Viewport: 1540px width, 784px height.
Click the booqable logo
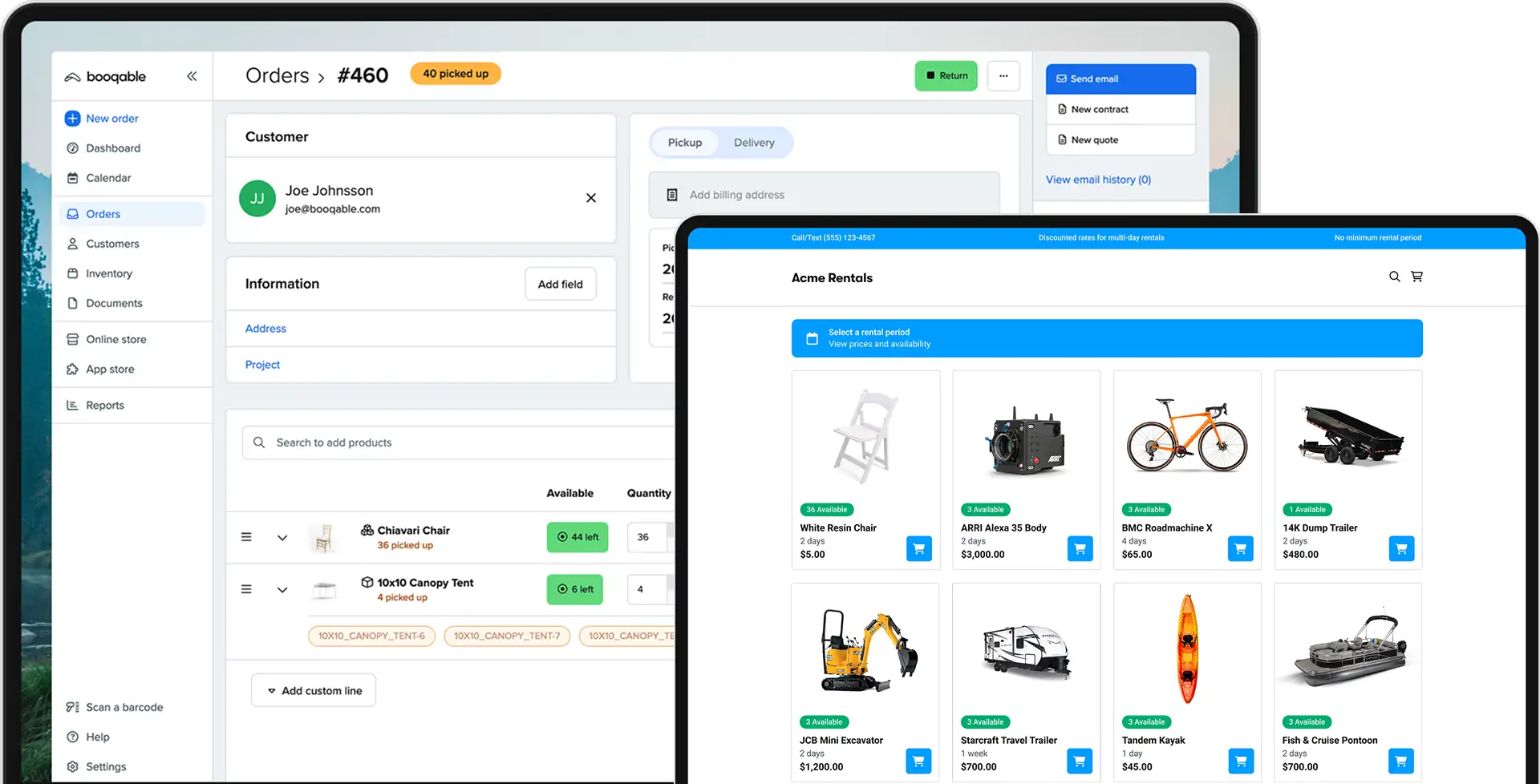pyautogui.click(x=105, y=77)
